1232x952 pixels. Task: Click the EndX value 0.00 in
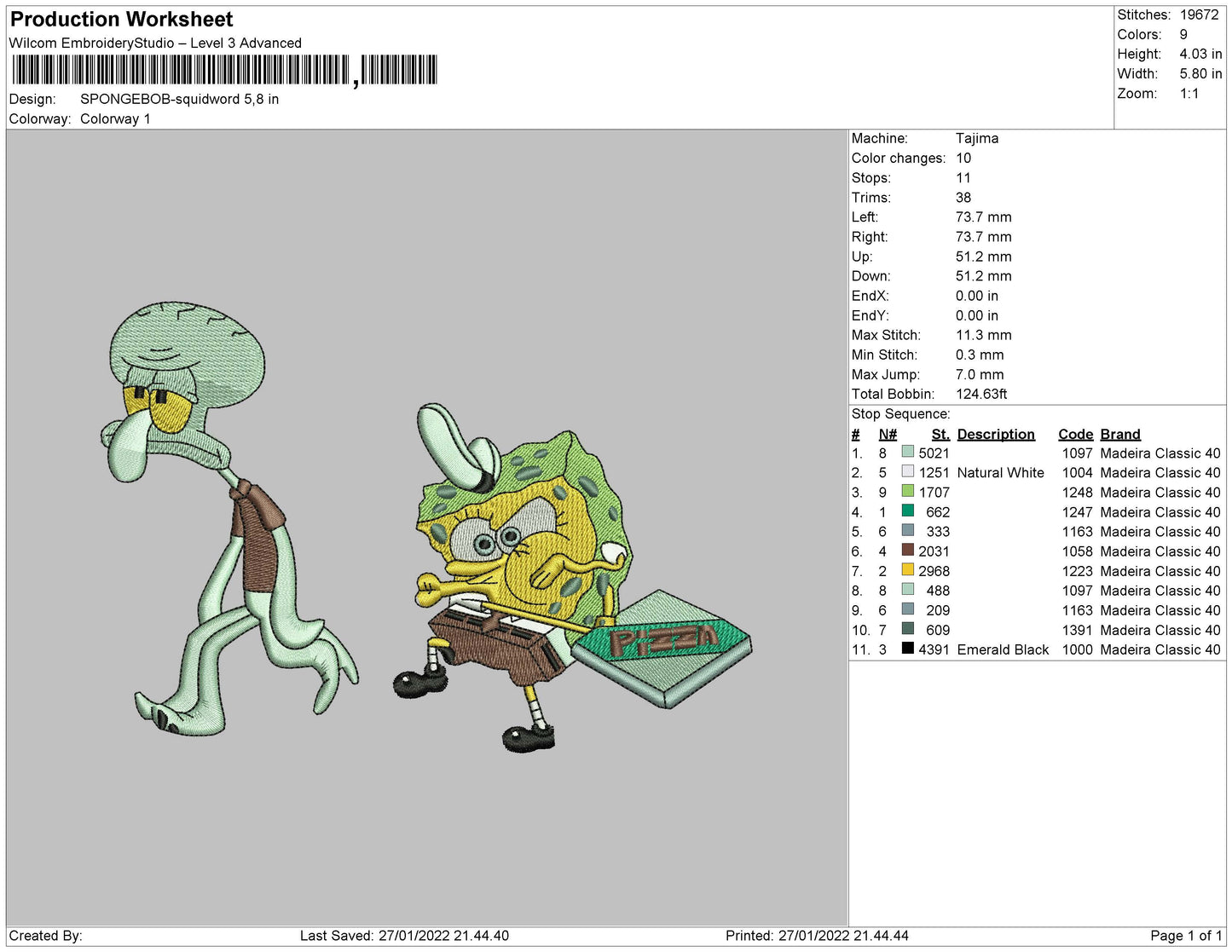977,296
